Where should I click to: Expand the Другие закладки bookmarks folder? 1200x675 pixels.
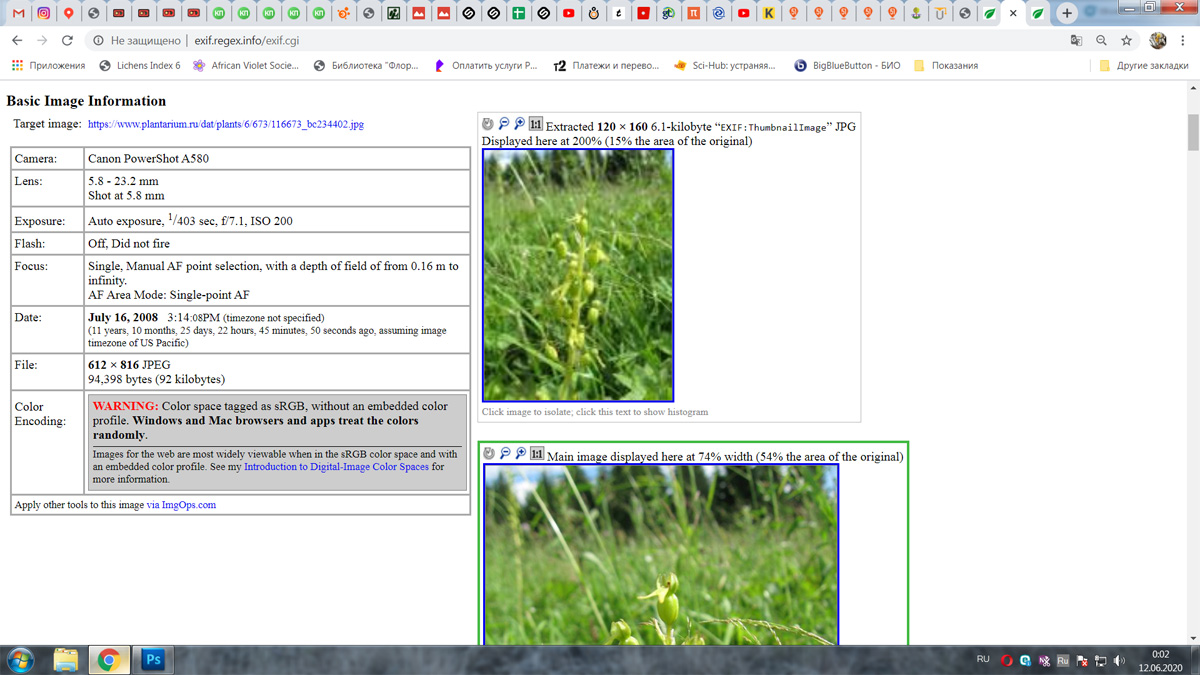coord(1144,66)
